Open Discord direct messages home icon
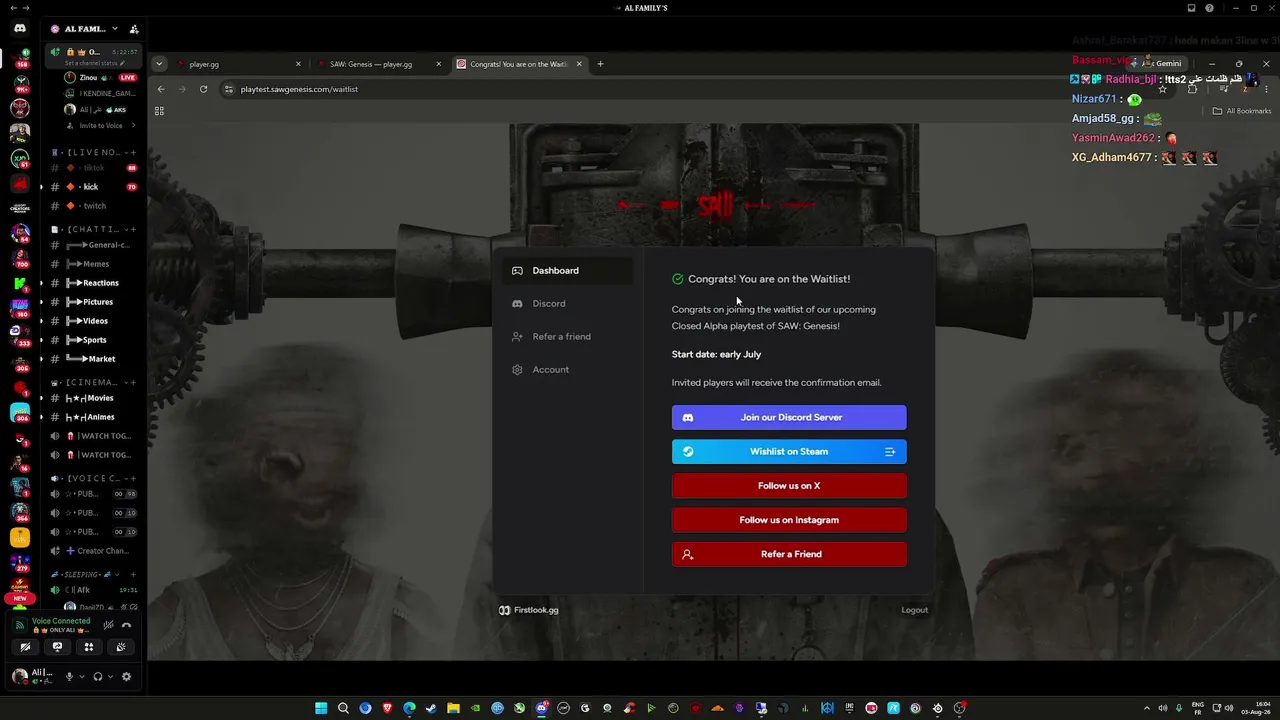 click(x=20, y=29)
